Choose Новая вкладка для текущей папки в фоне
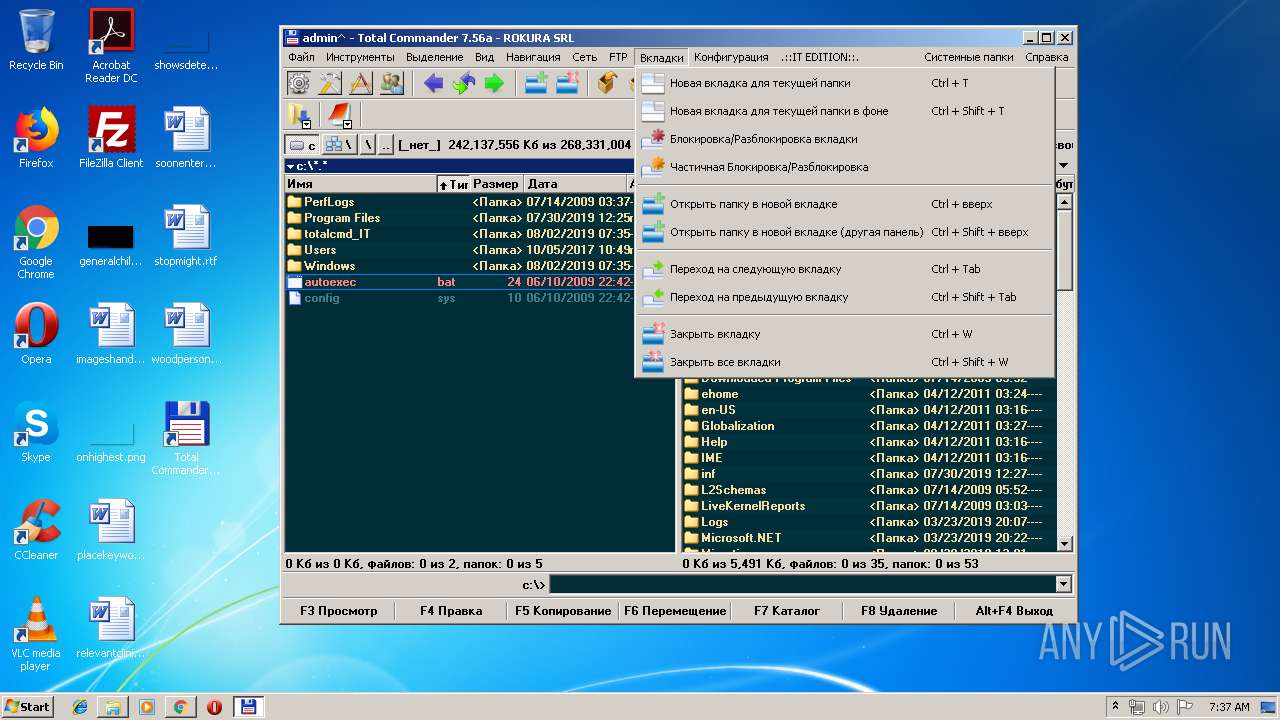 pyautogui.click(x=845, y=111)
